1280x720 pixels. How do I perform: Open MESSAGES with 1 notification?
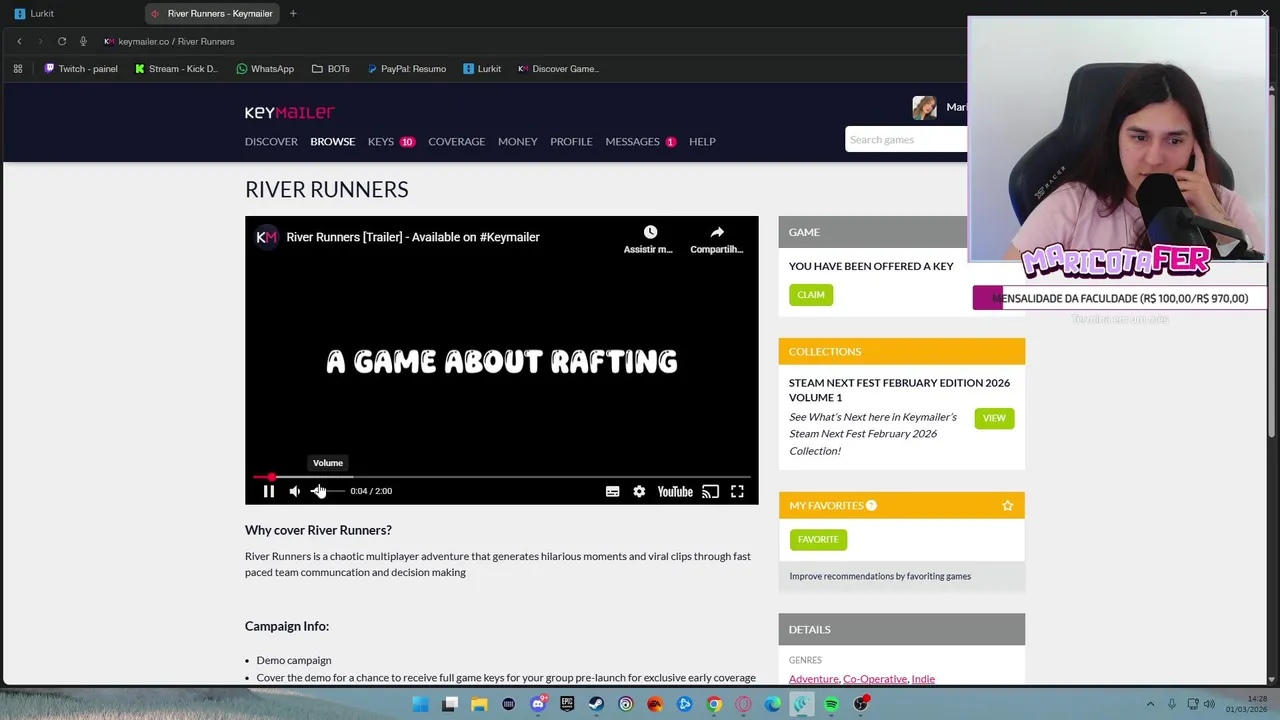click(x=640, y=141)
